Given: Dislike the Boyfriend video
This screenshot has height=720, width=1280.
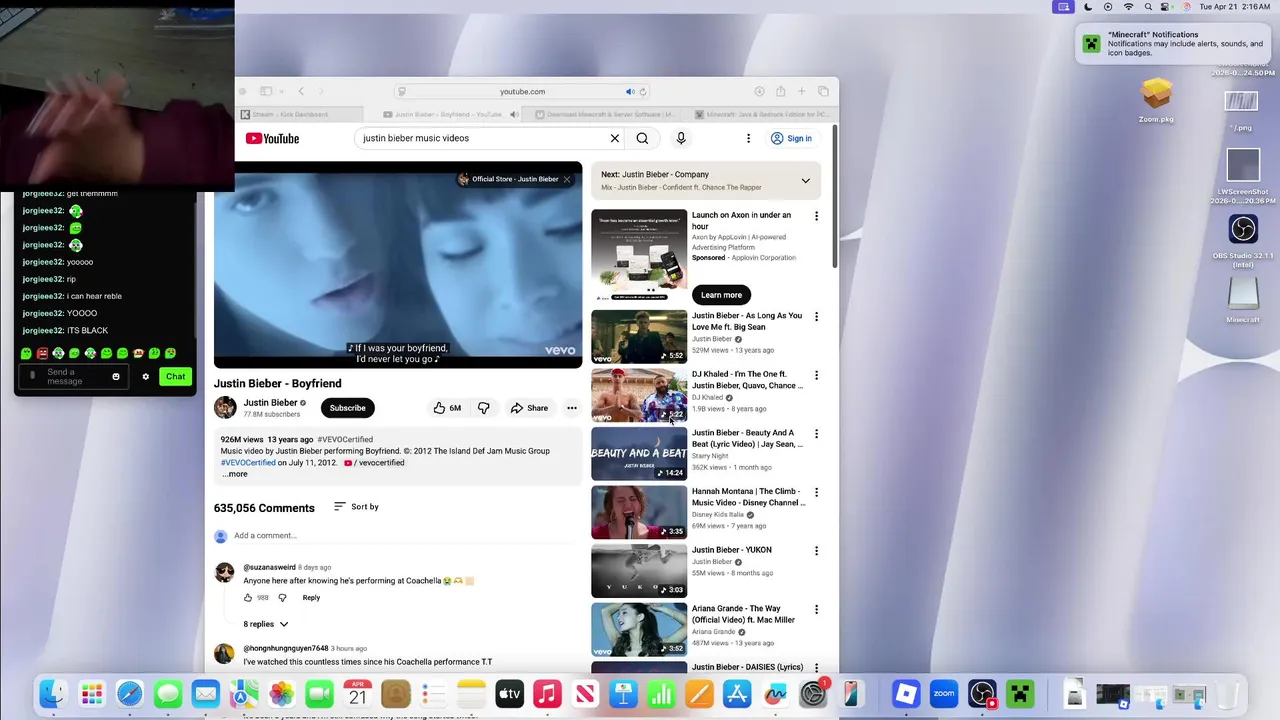Looking at the screenshot, I should pos(484,408).
